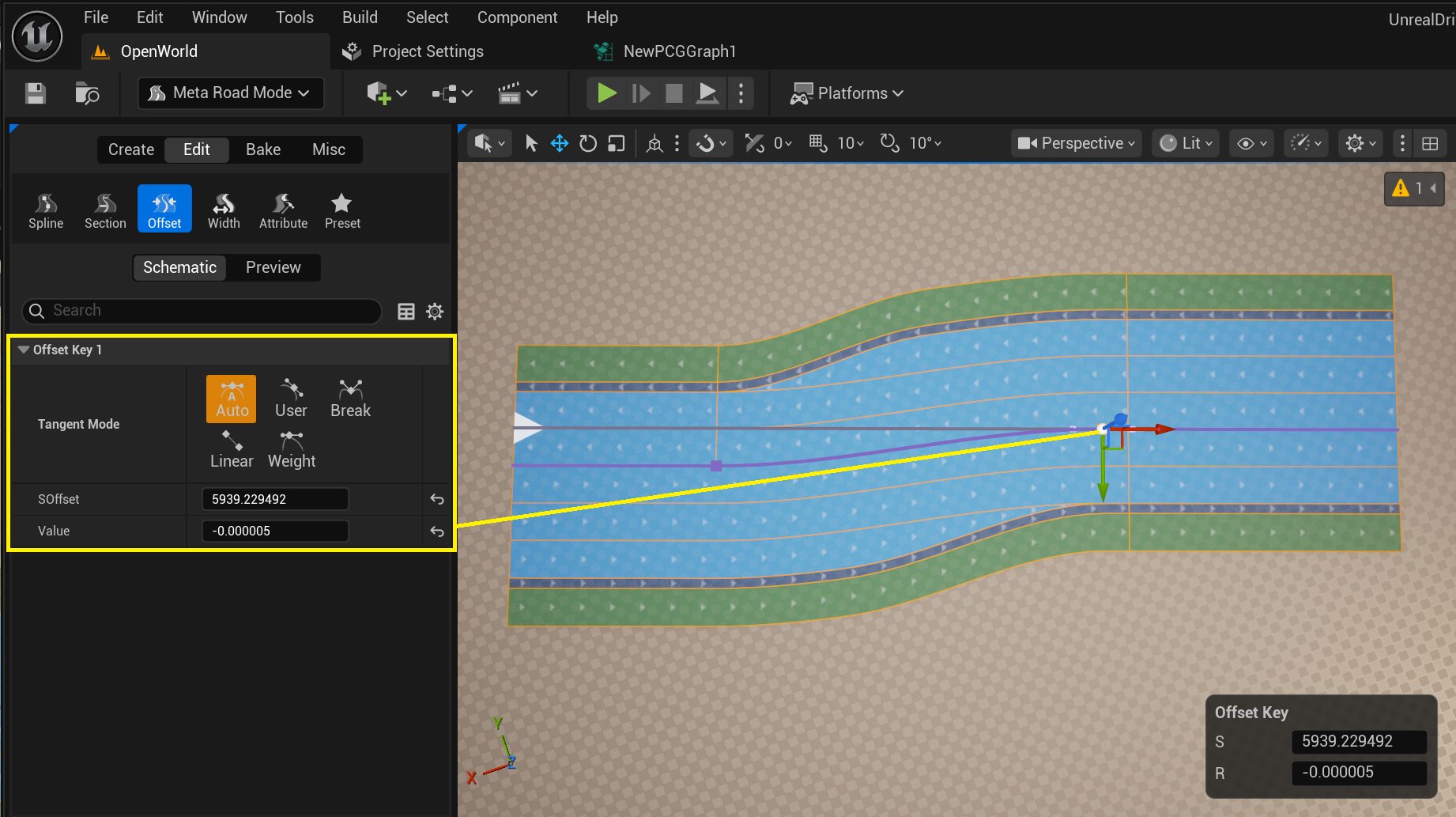Set tangent mode to Break
The width and height of the screenshot is (1456, 817).
point(350,399)
